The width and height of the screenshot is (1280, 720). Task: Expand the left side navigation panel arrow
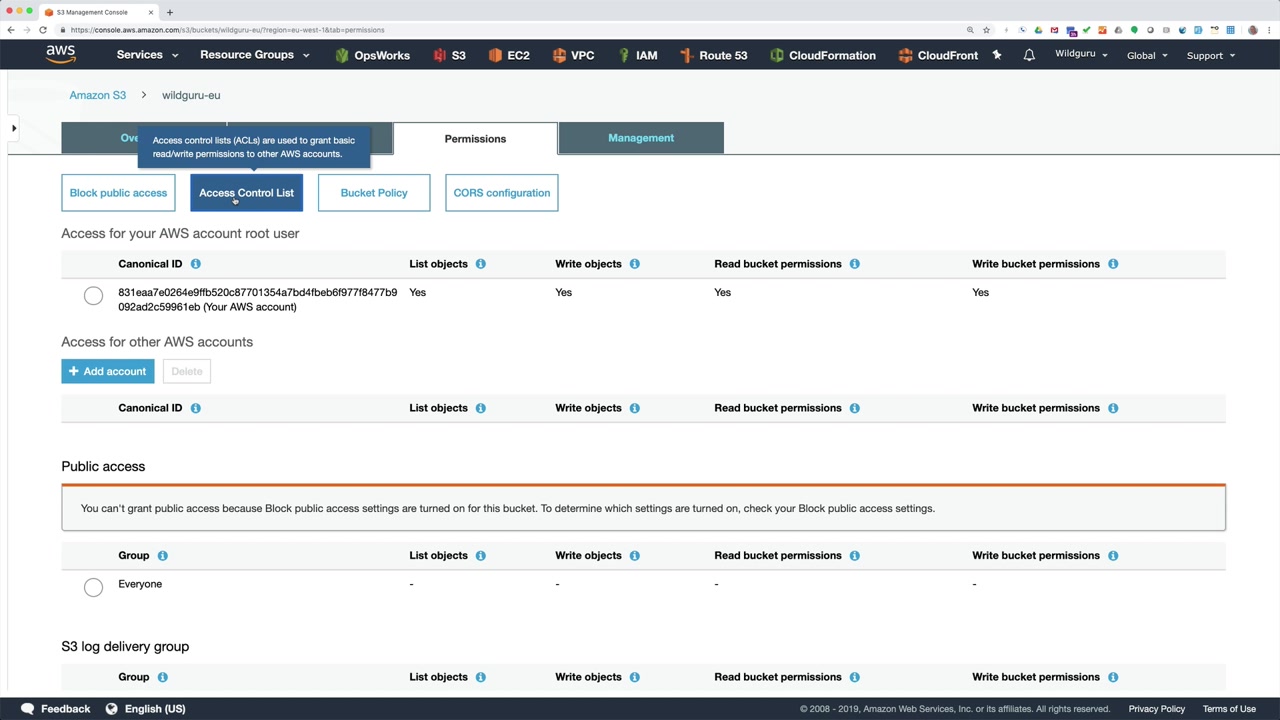(x=14, y=128)
